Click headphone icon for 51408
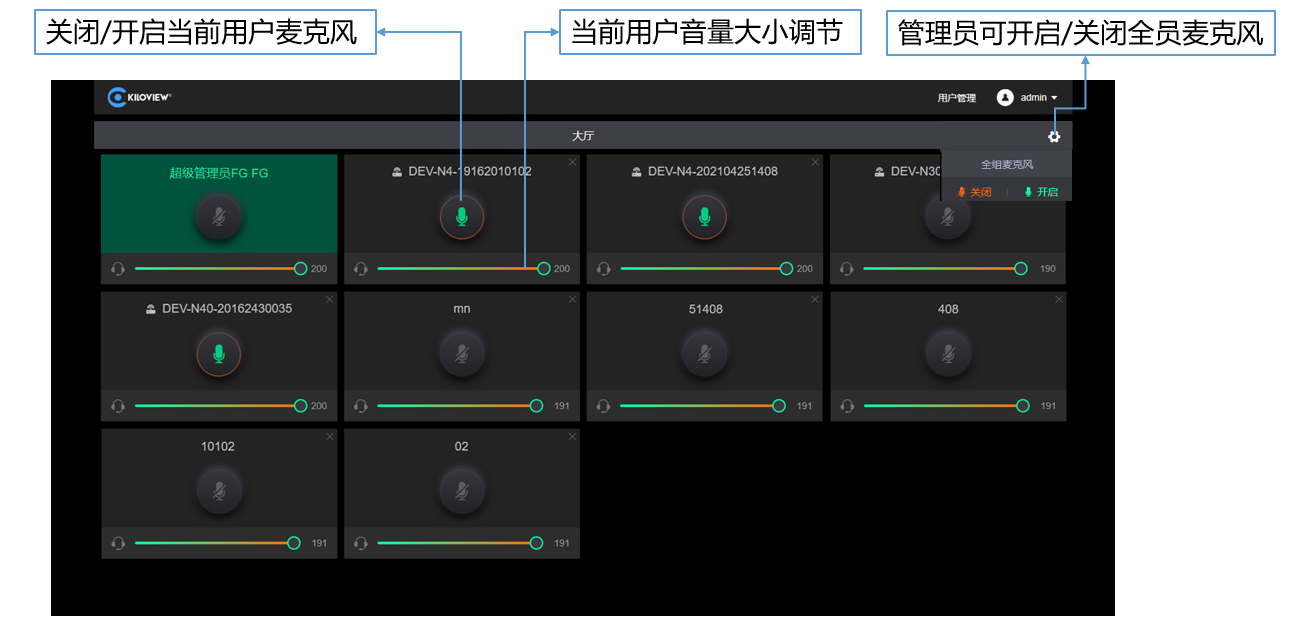Screen dimensions: 1295x627 604,406
